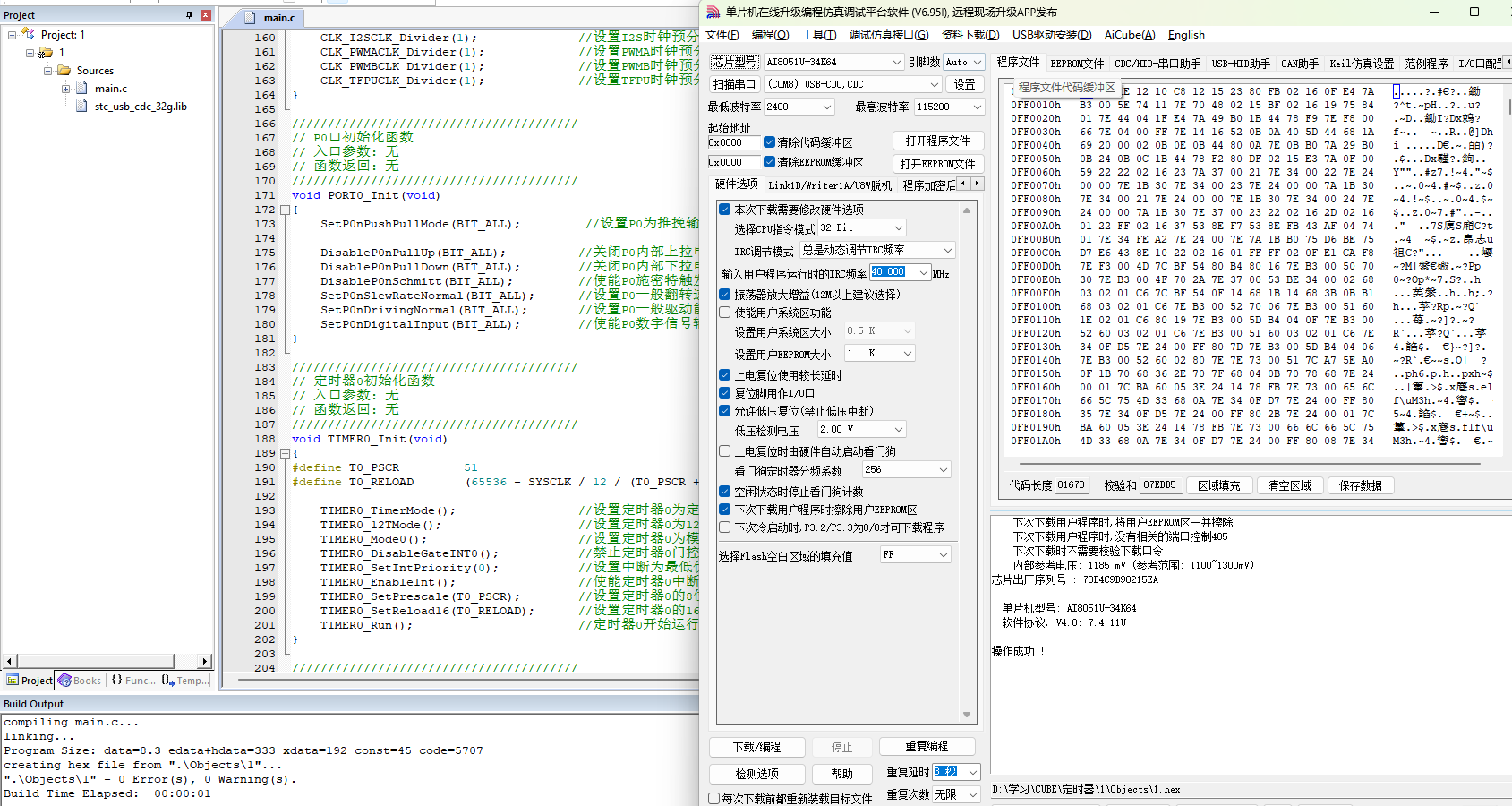
Task: Toggle 清除代码缓冲区 checkbox
Action: [x=769, y=141]
